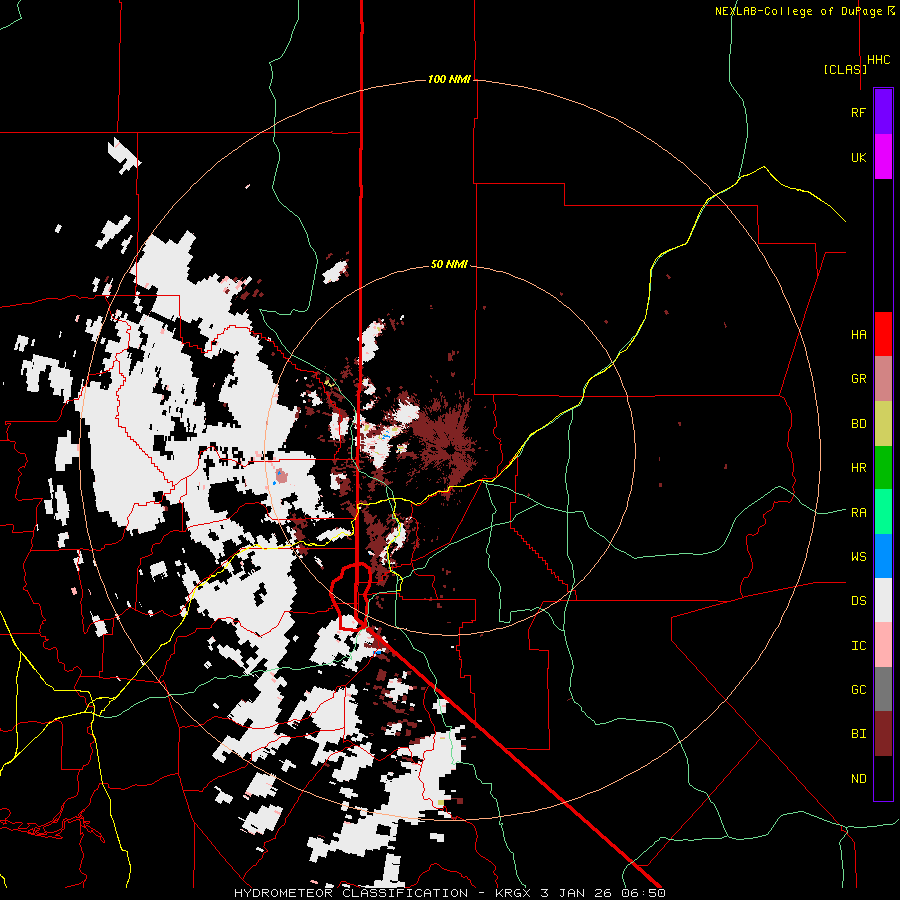Viewport: 900px width, 900px height.
Task: Click the HR dark green legend swatch
Action: coord(883,468)
